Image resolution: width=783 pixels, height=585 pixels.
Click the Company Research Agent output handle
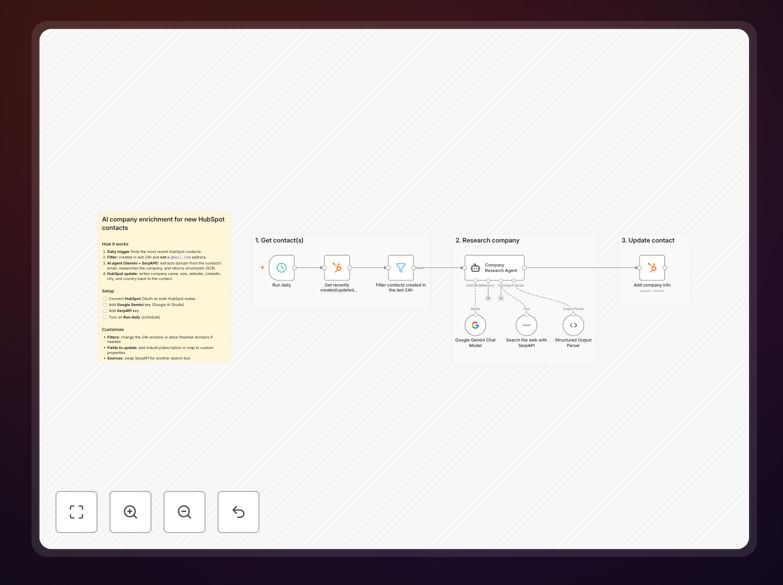click(x=524, y=268)
